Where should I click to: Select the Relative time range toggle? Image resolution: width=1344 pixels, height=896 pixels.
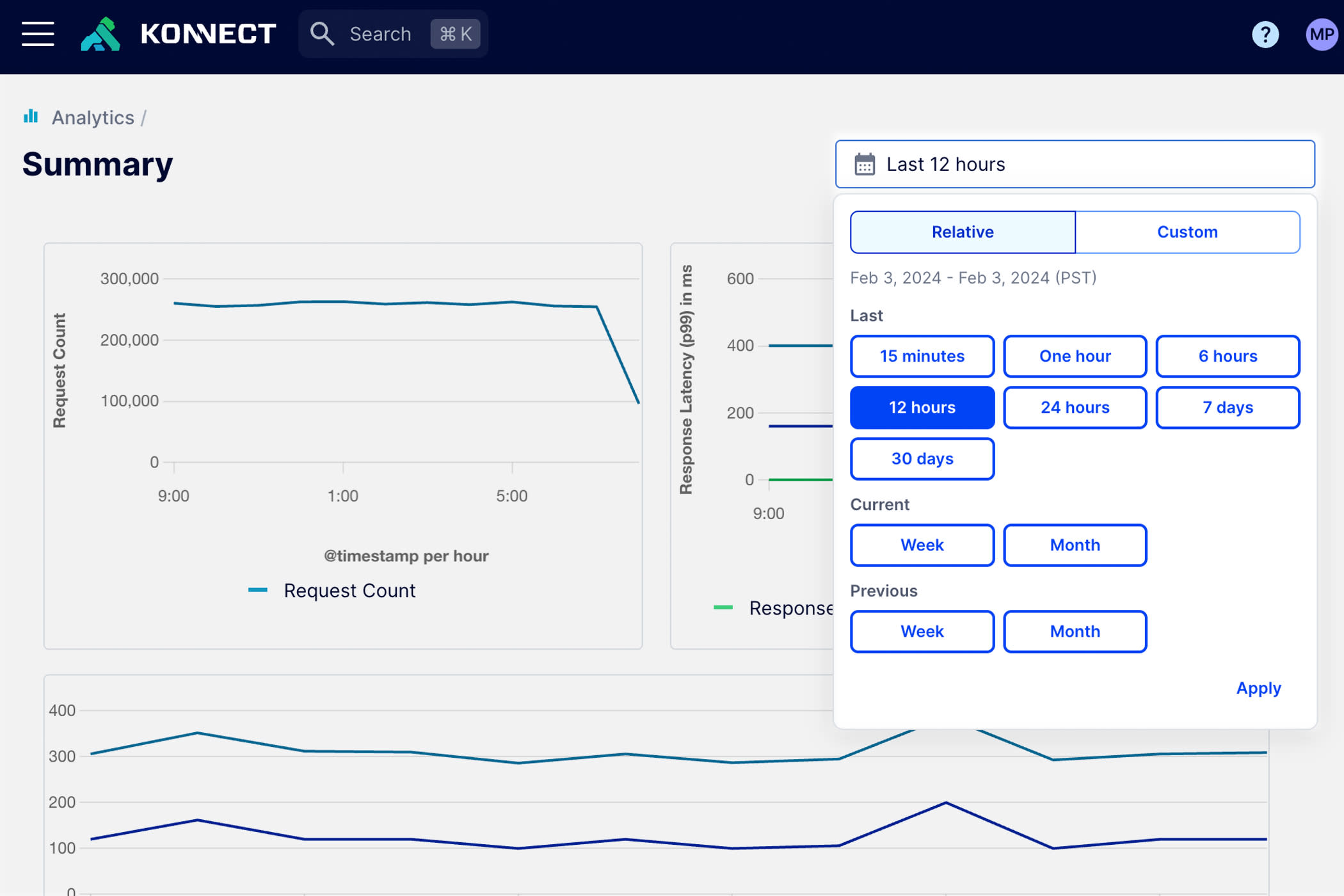pyautogui.click(x=962, y=232)
